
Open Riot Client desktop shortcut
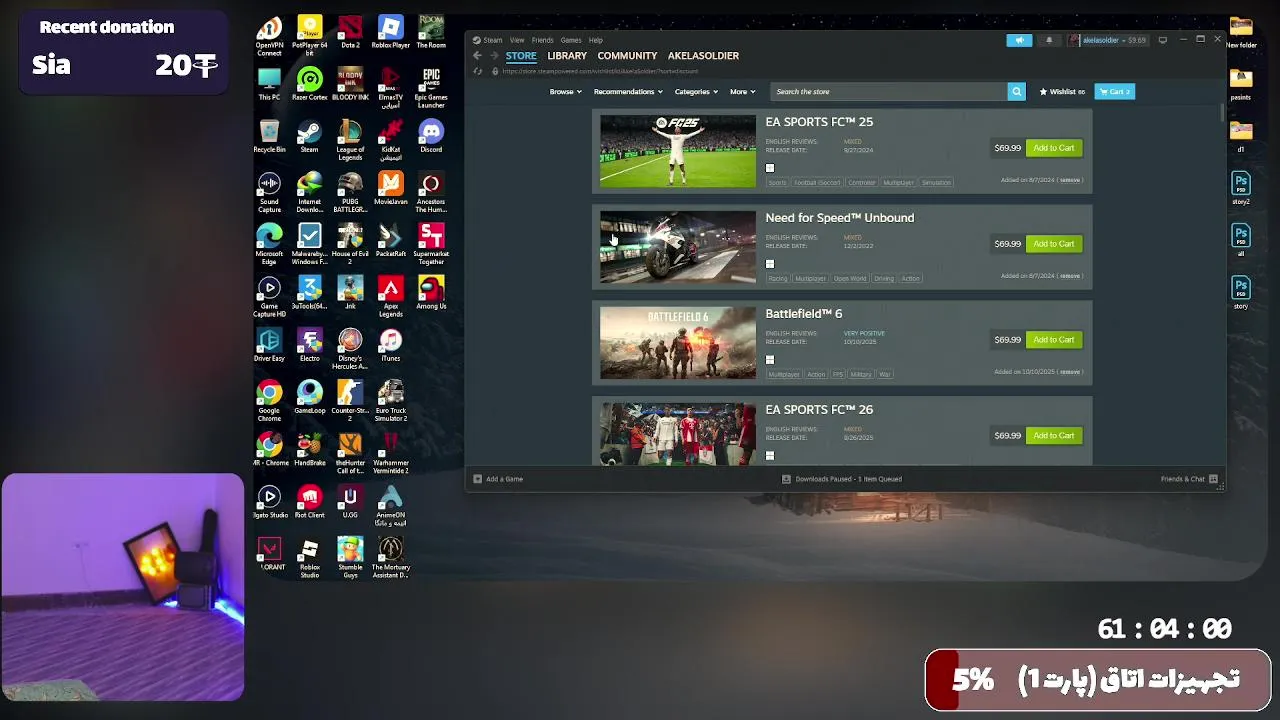click(x=309, y=502)
